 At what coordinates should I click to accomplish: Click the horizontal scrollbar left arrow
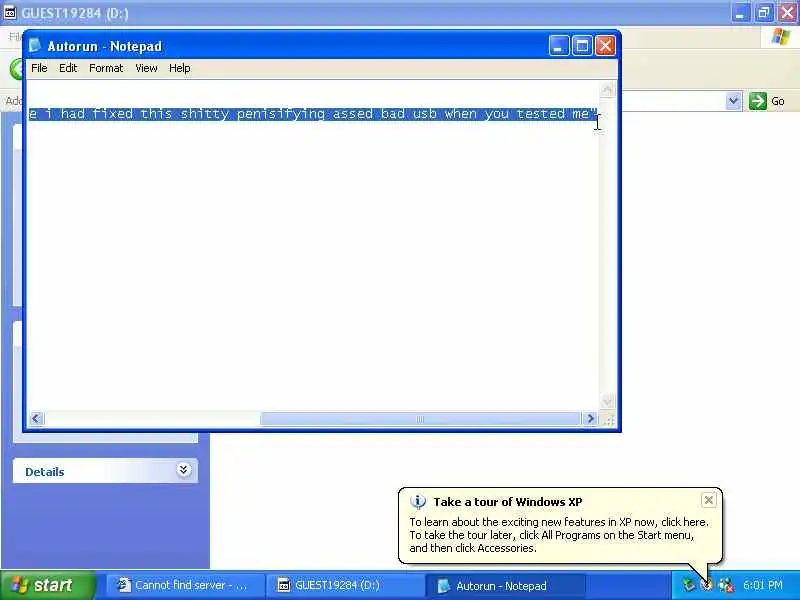click(36, 419)
